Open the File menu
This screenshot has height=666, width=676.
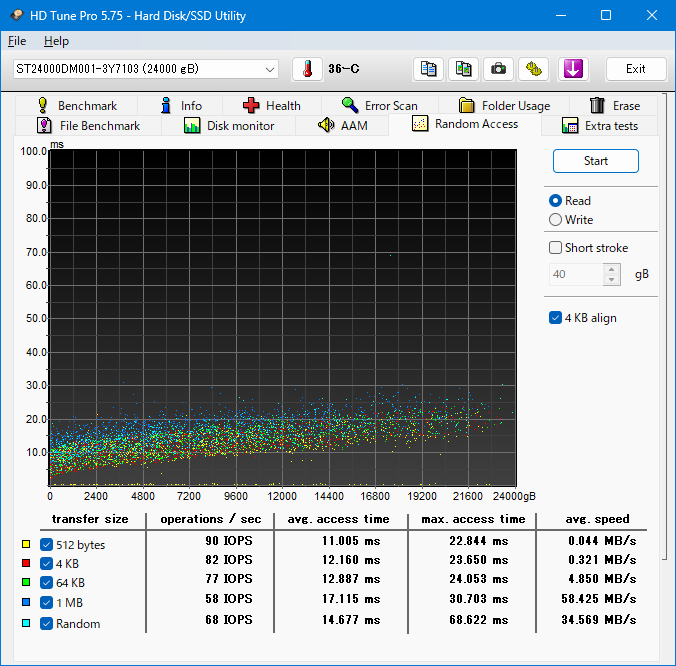tap(17, 41)
